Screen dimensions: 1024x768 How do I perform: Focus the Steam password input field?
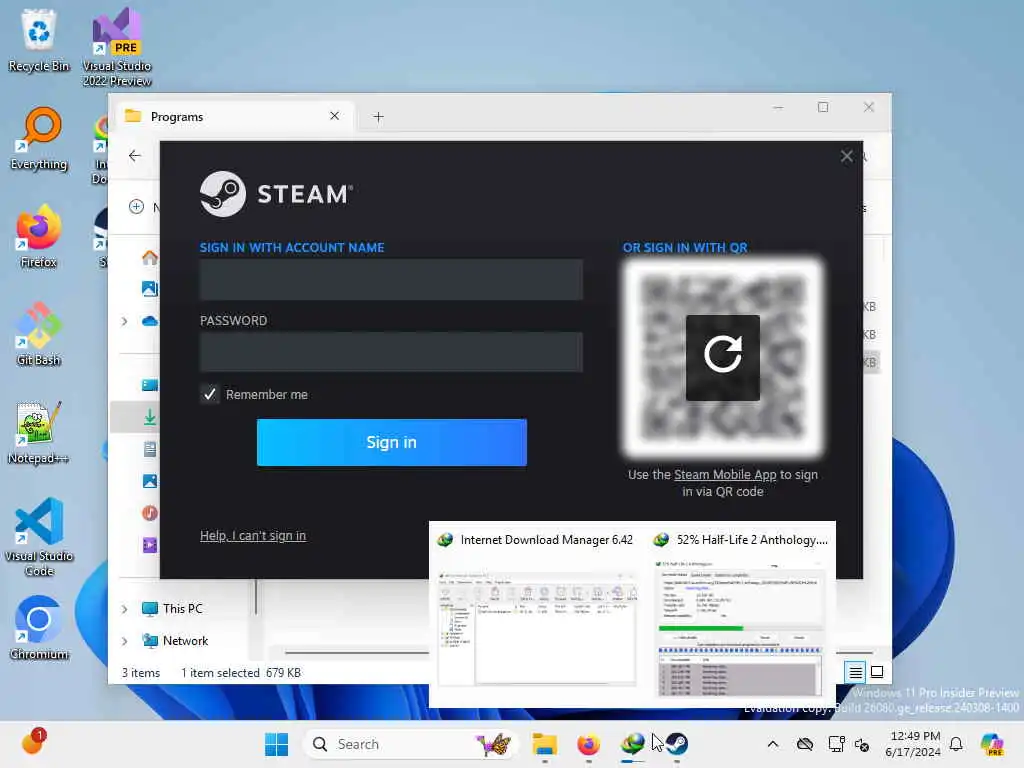click(391, 352)
